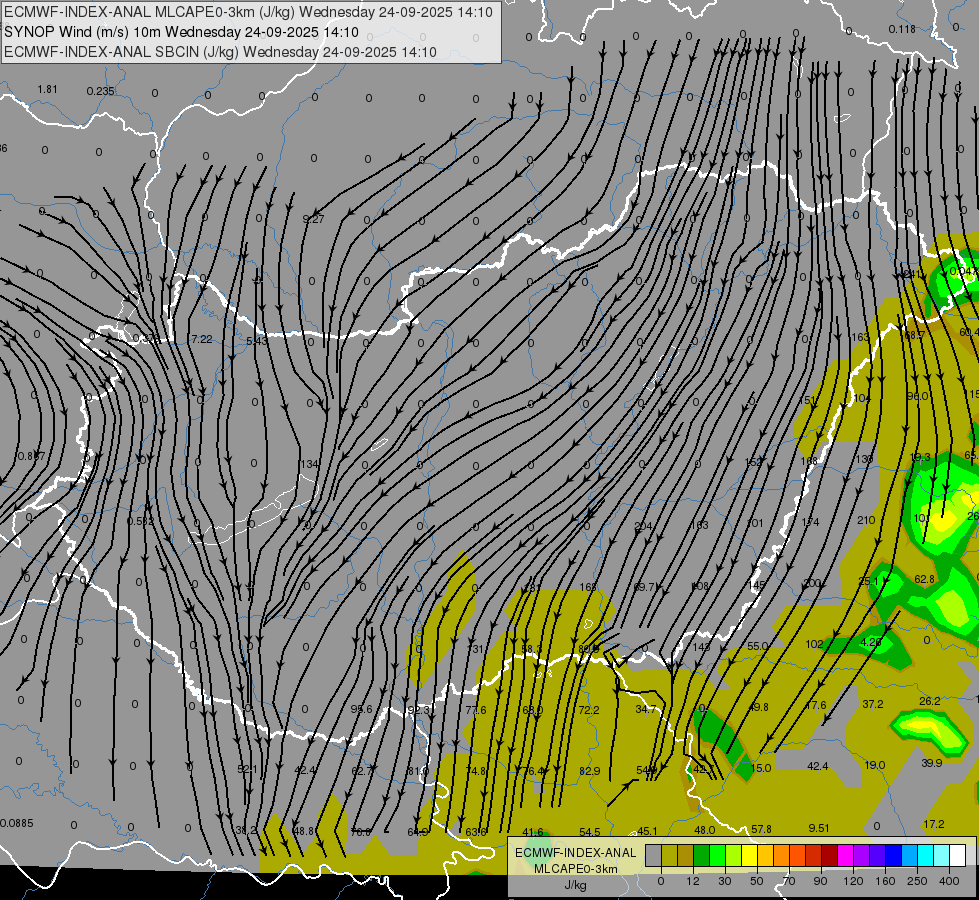The image size is (979, 900).
Task: Click the 204 data value on the map
Action: (643, 525)
